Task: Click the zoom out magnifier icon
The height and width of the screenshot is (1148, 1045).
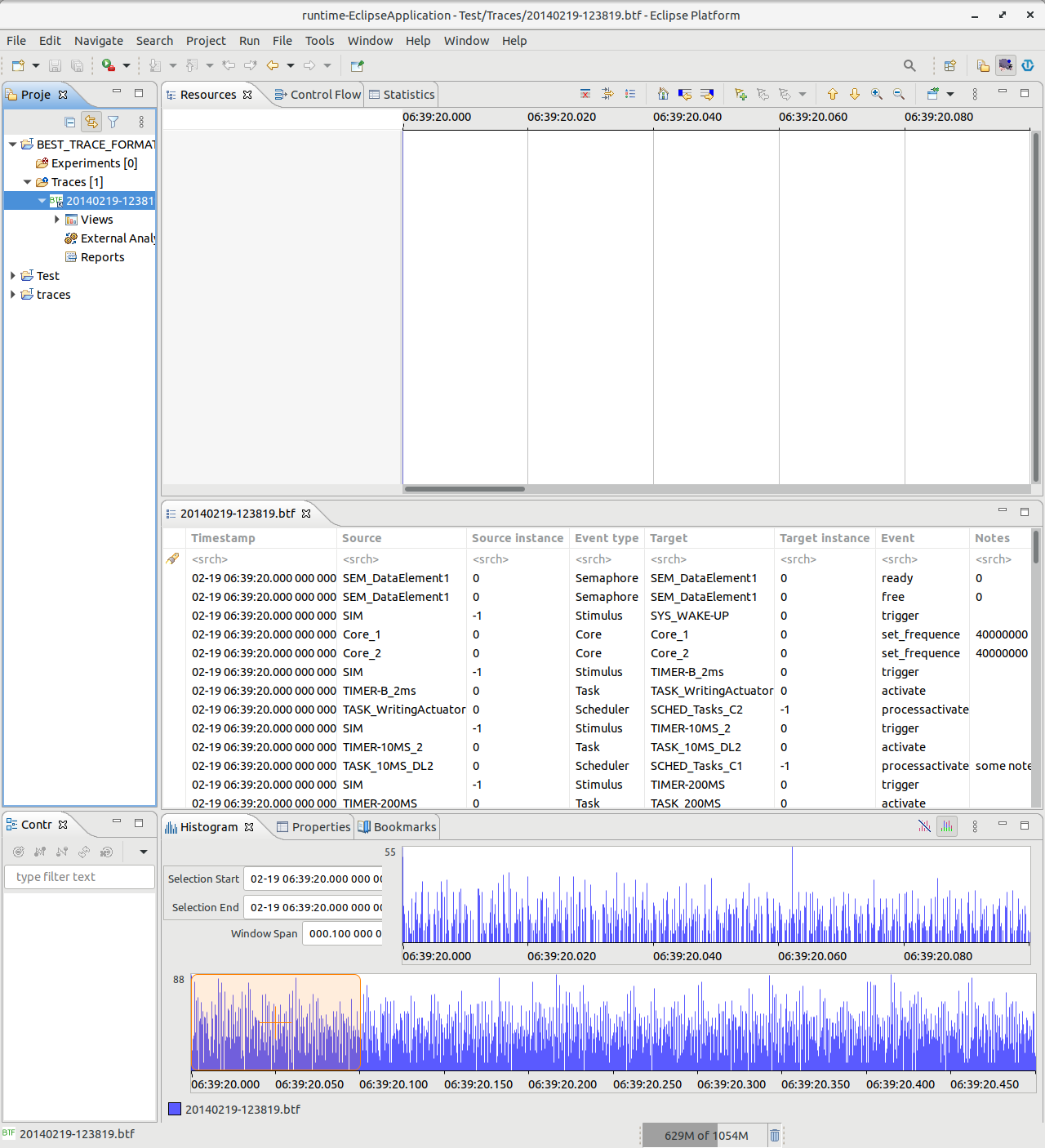Action: [x=899, y=95]
